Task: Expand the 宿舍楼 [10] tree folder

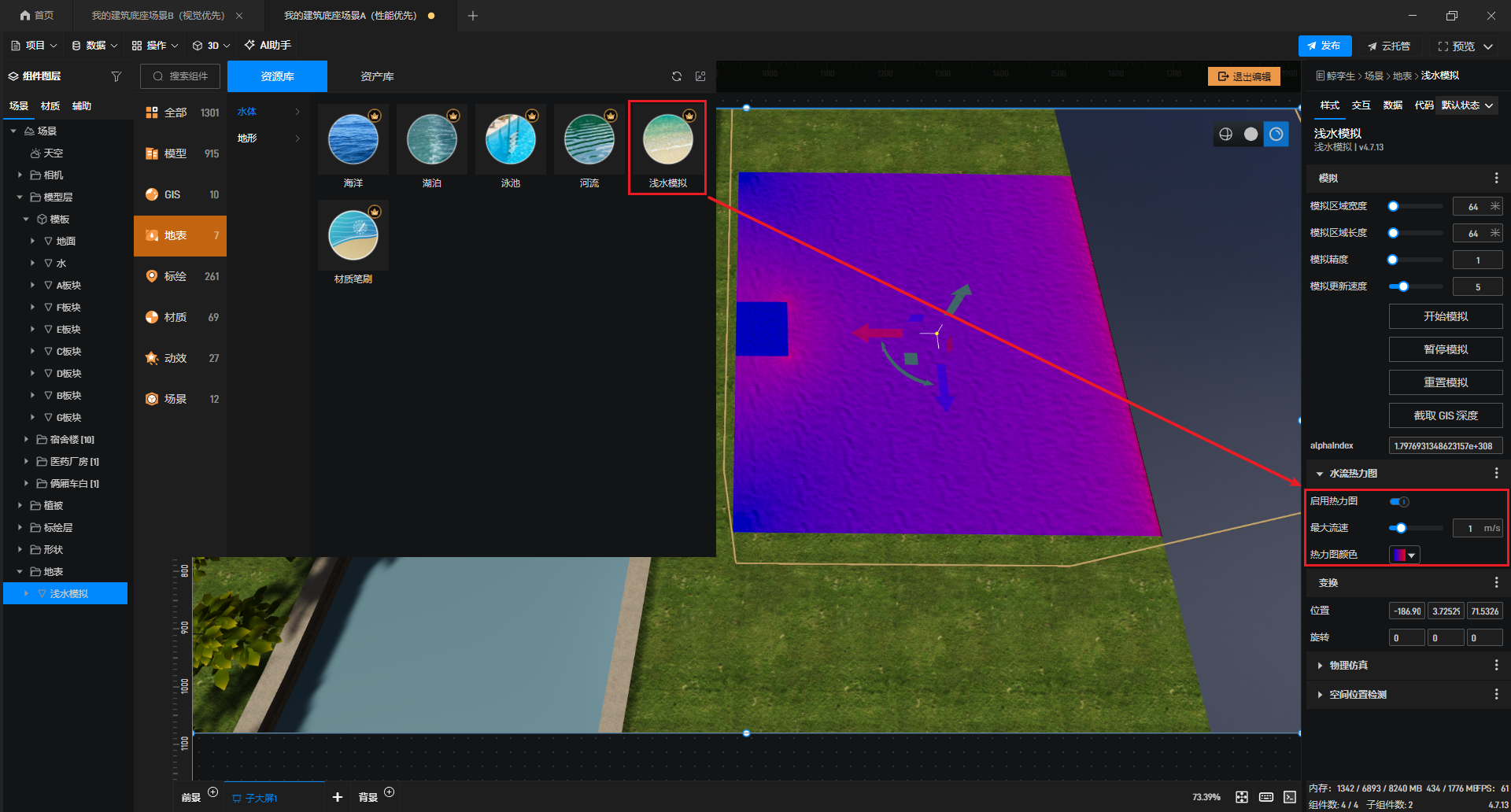Action: (x=26, y=440)
